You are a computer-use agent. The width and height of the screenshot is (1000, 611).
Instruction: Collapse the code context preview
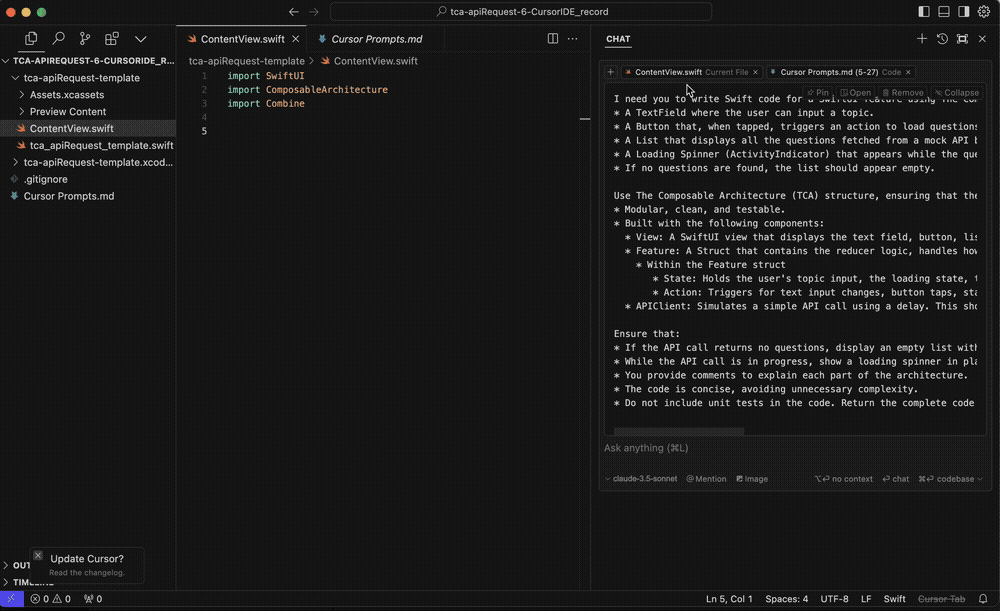957,92
